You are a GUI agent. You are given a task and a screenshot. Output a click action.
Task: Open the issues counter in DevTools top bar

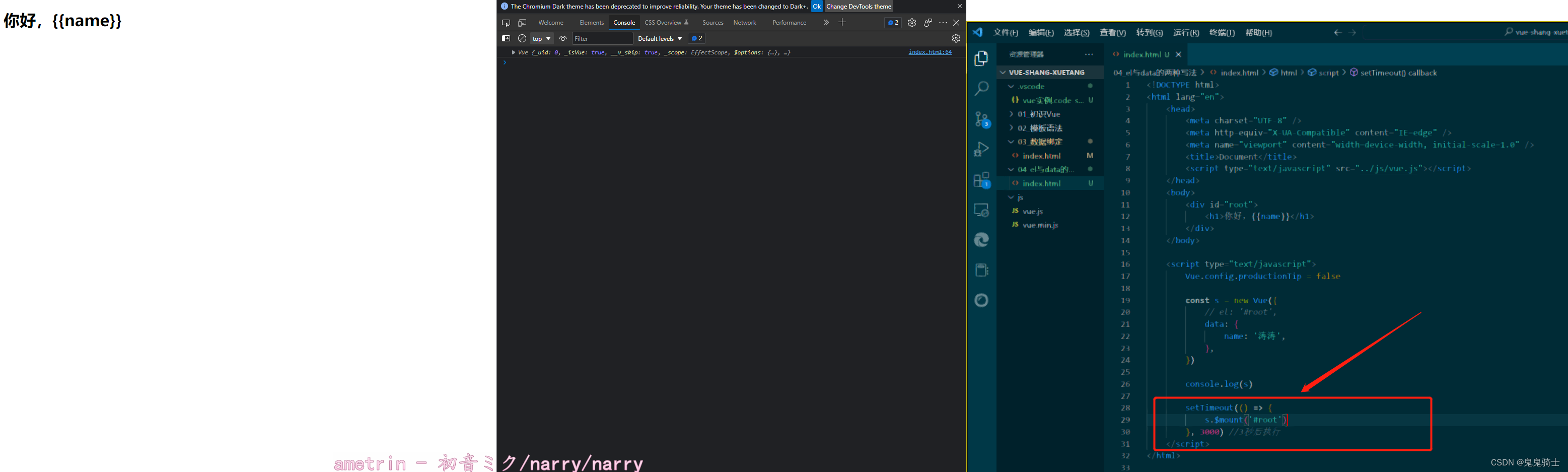tap(893, 23)
